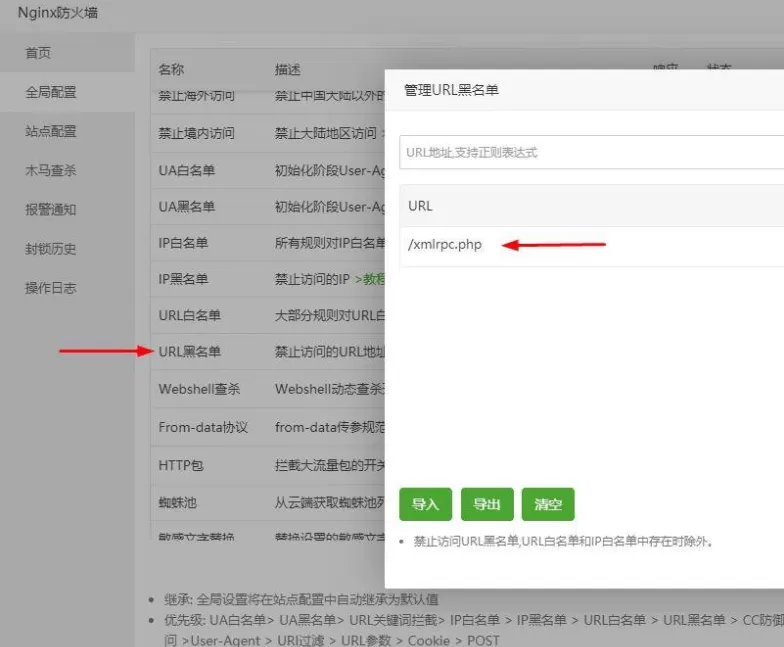784x647 pixels.
Task: Click the 导出 button
Action: [x=487, y=505]
